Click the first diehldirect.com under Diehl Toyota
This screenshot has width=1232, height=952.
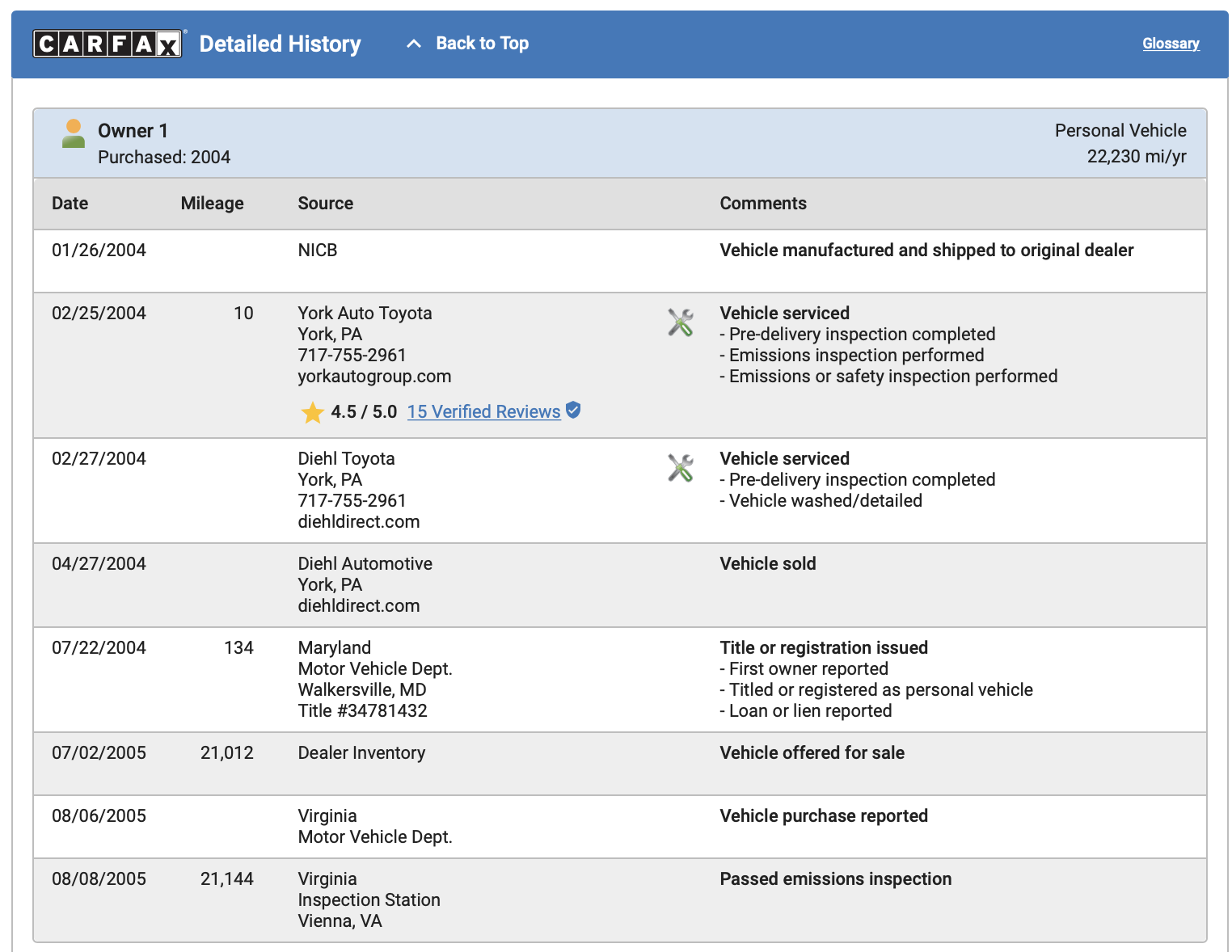click(x=359, y=522)
